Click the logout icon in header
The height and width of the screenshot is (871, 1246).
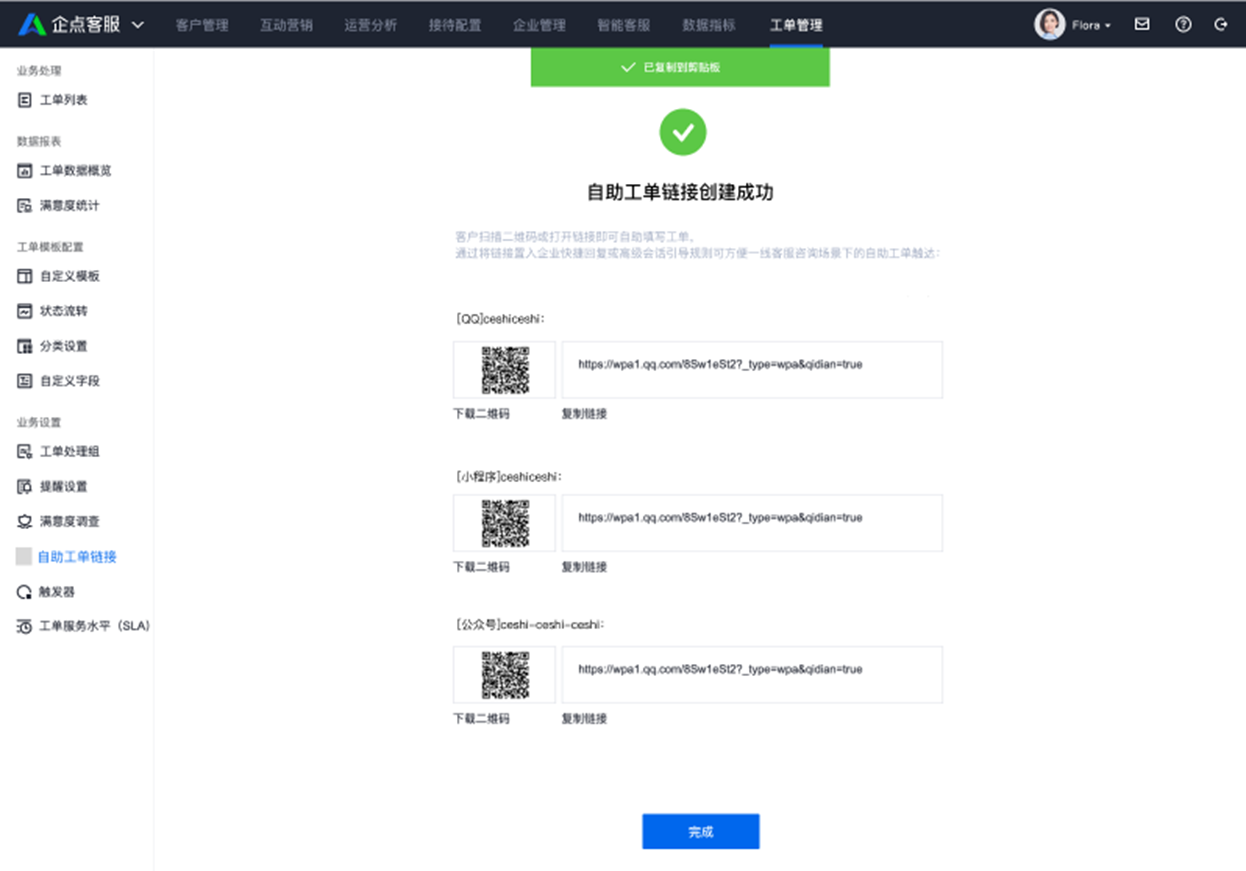click(1220, 25)
